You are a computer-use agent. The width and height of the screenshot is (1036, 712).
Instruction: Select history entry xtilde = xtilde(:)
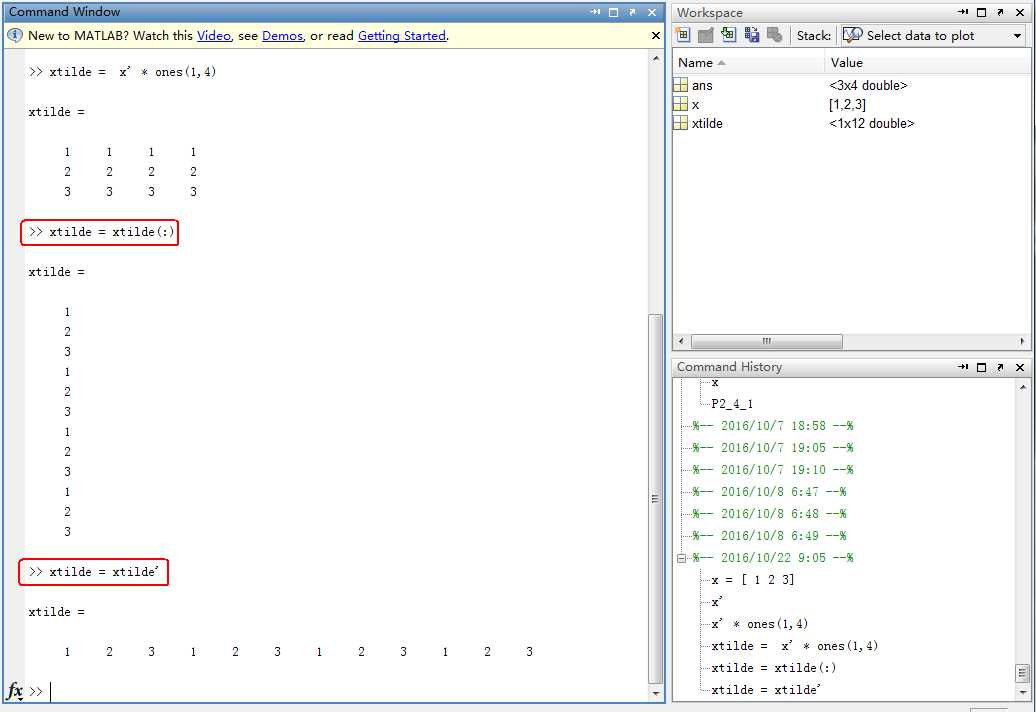[x=773, y=668]
